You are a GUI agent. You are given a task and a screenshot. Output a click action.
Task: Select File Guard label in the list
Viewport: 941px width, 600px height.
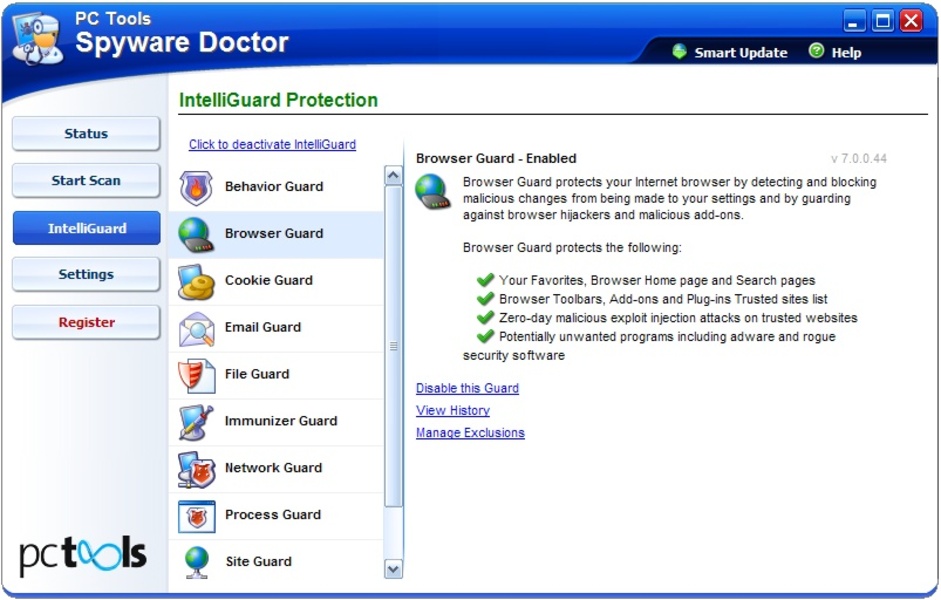click(x=257, y=374)
